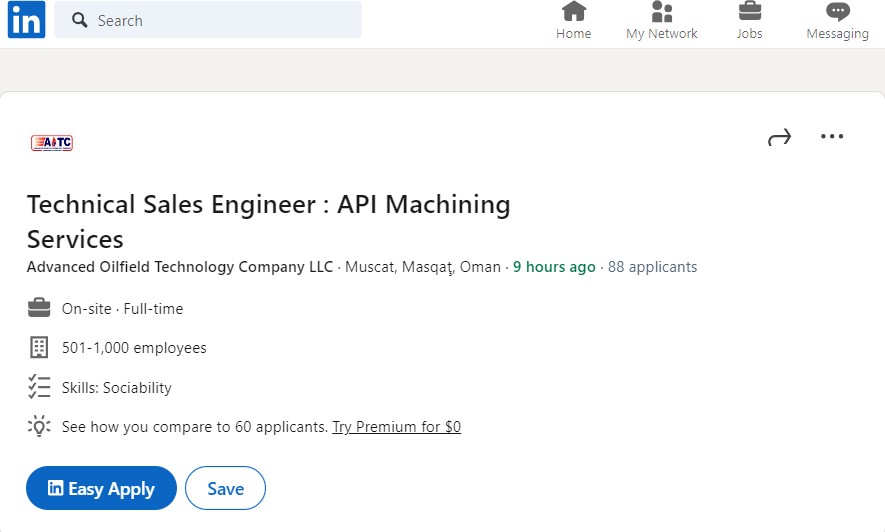Click the 501-1,000 employees text
The width and height of the screenshot is (885, 532).
point(134,348)
